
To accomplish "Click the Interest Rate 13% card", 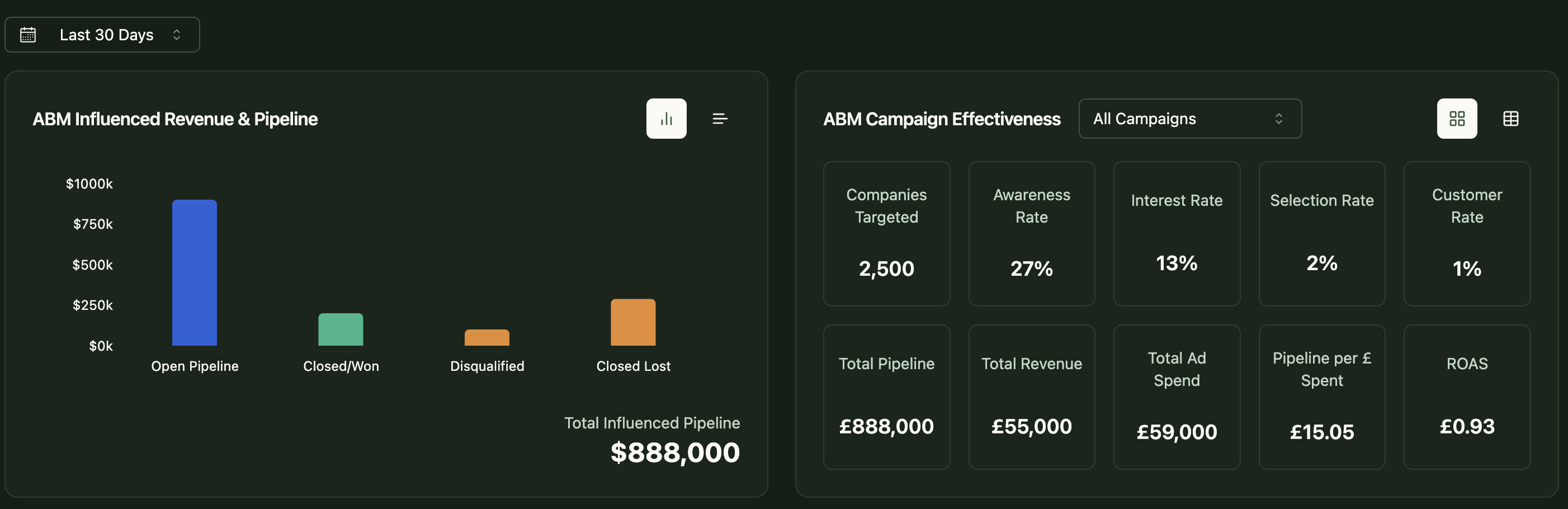I will (1176, 233).
